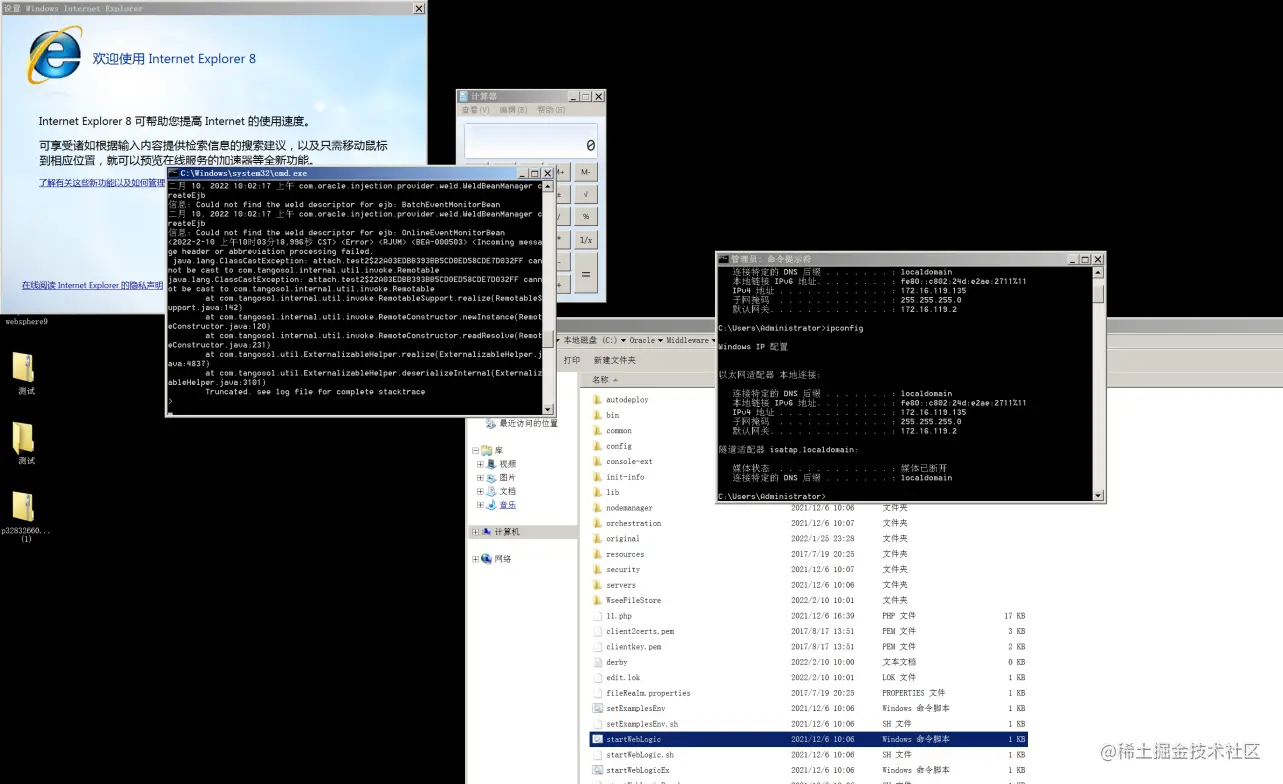Select the edit.lok file name
This screenshot has width=1283, height=784.
tap(622, 678)
